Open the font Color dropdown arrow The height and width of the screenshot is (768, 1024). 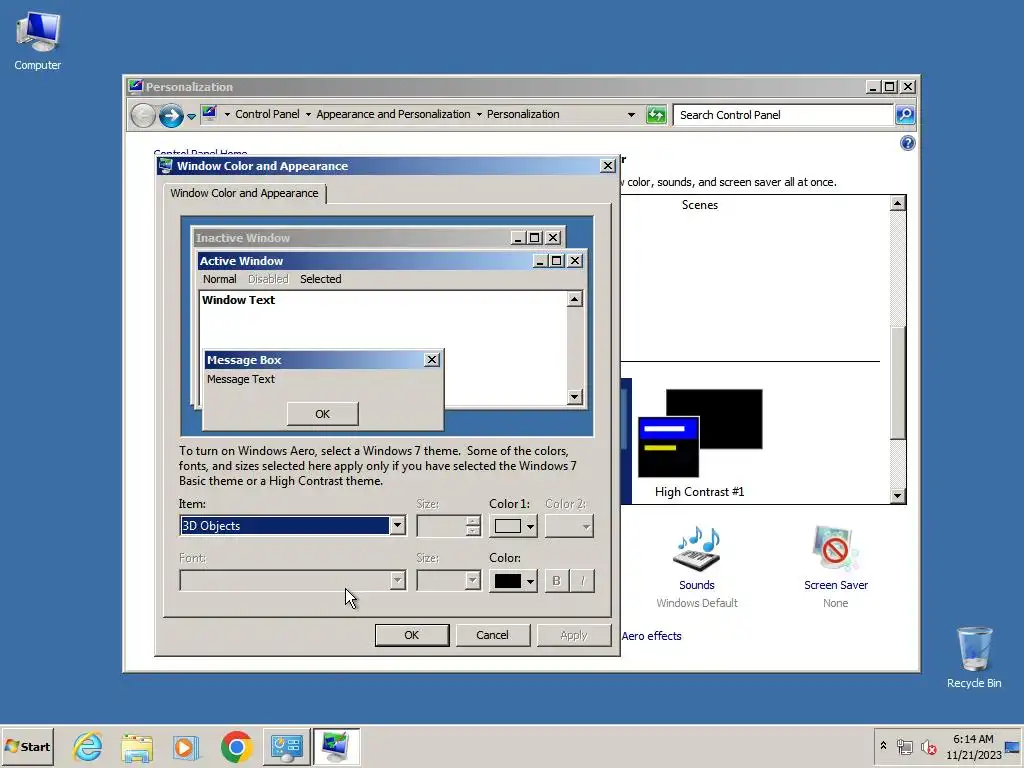tap(530, 581)
